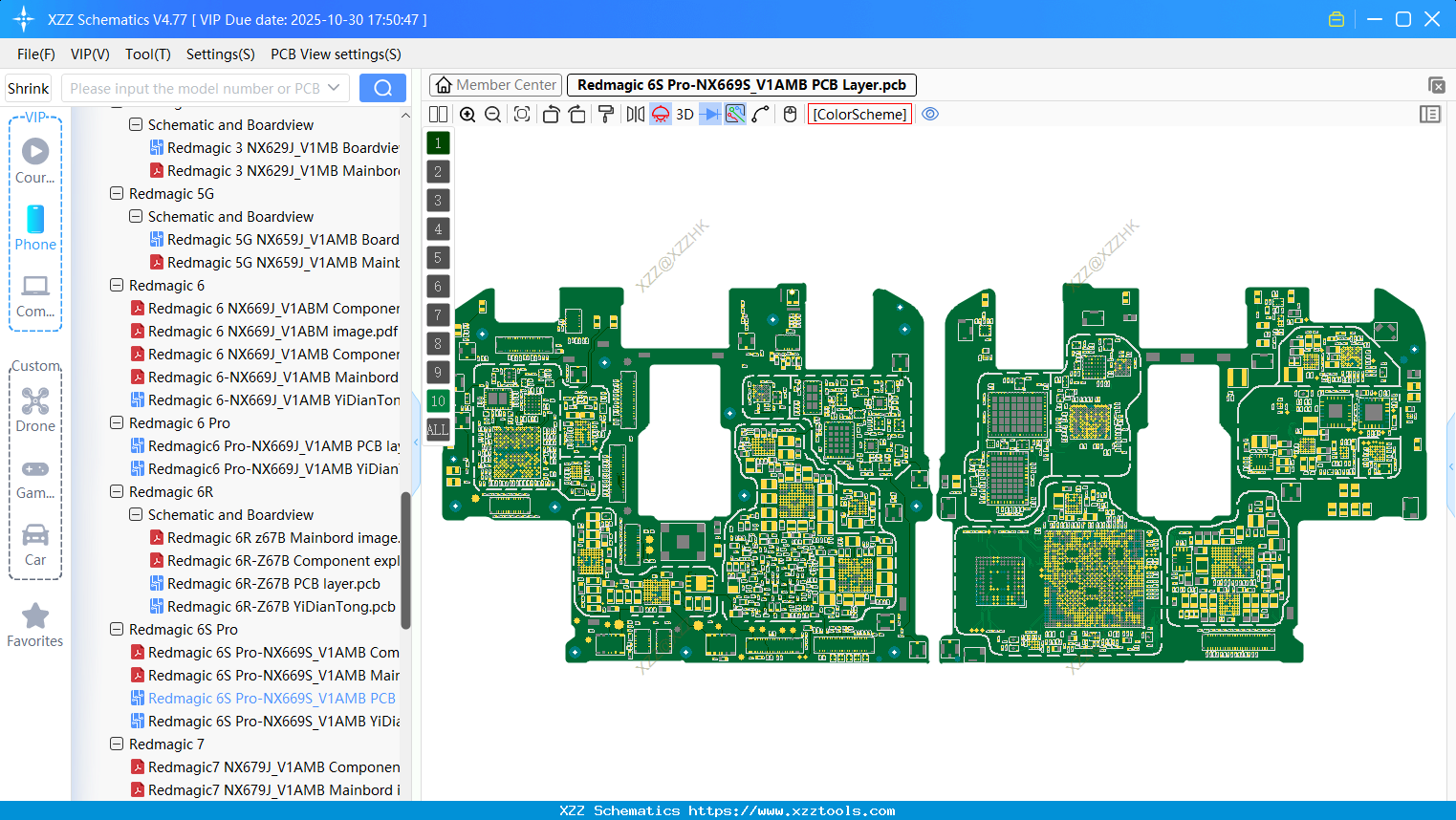Open the brush paint tool

604,114
